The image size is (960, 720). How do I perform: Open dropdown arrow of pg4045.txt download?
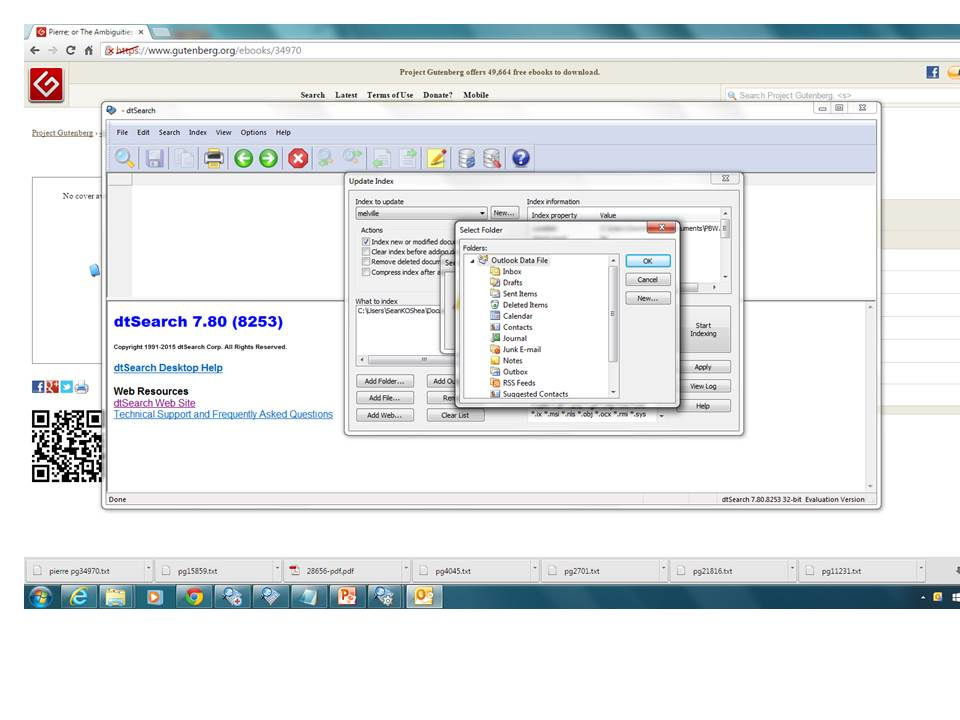(534, 569)
